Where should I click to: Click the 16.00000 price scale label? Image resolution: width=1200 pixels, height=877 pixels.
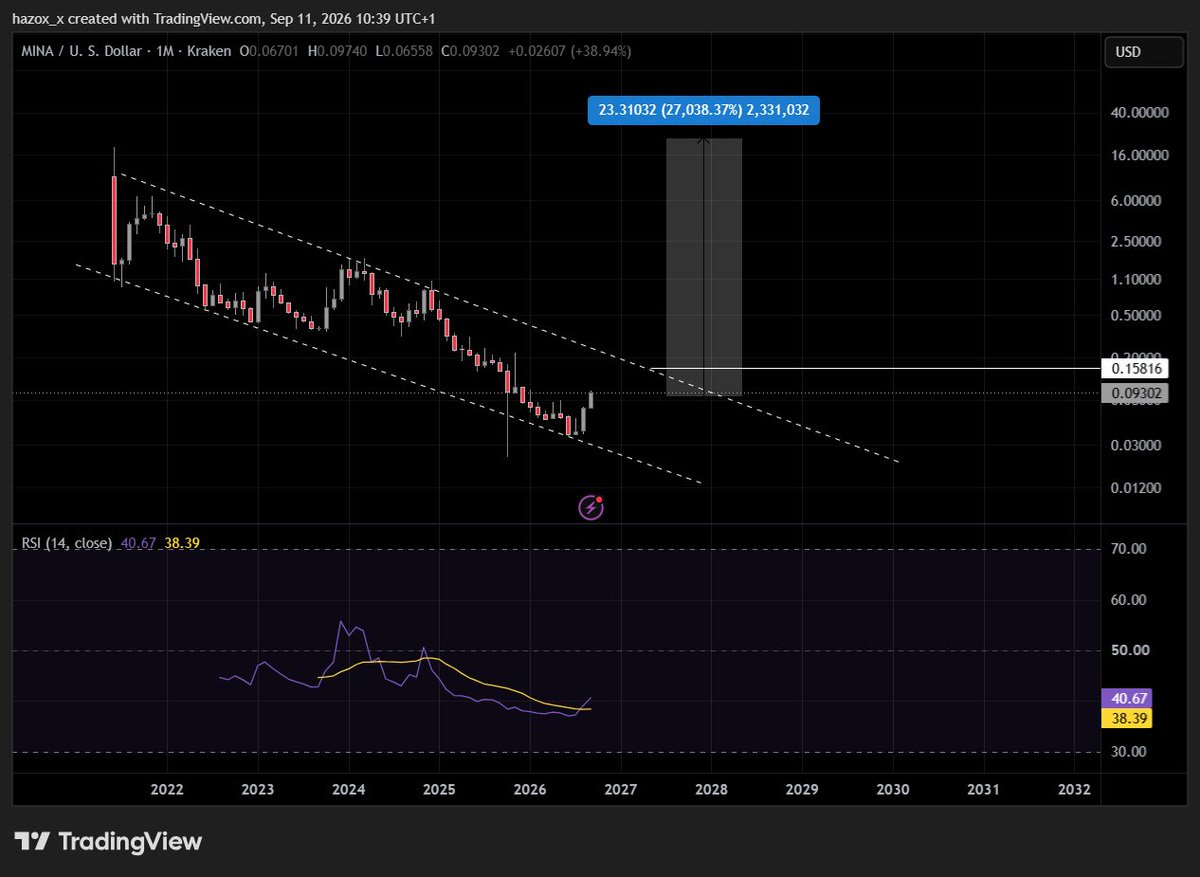pos(1140,156)
